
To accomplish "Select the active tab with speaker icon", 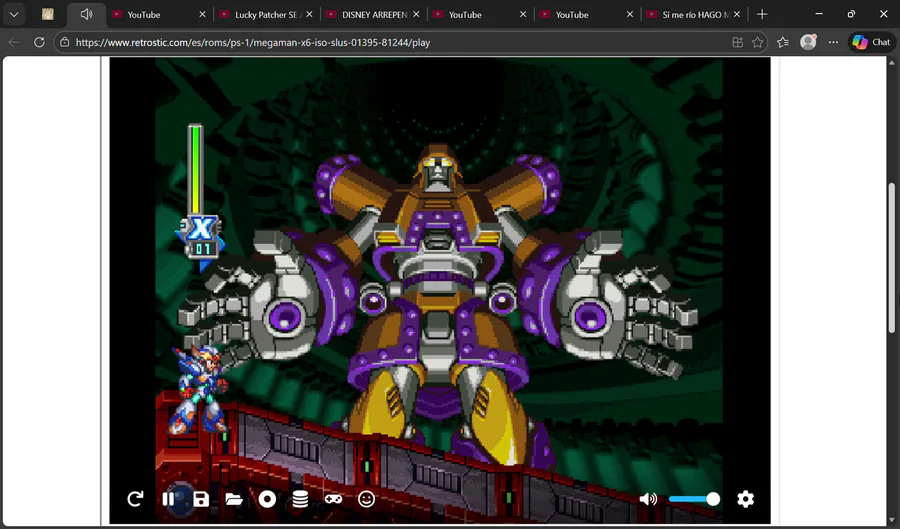I will tap(86, 14).
